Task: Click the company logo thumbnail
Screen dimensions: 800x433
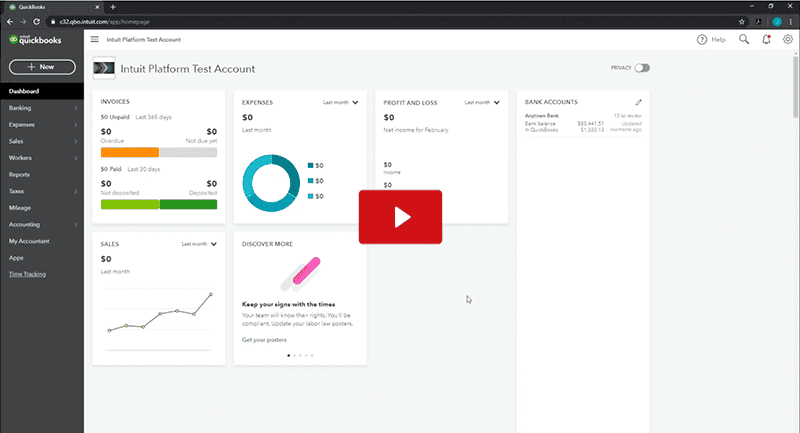Action: click(x=104, y=68)
